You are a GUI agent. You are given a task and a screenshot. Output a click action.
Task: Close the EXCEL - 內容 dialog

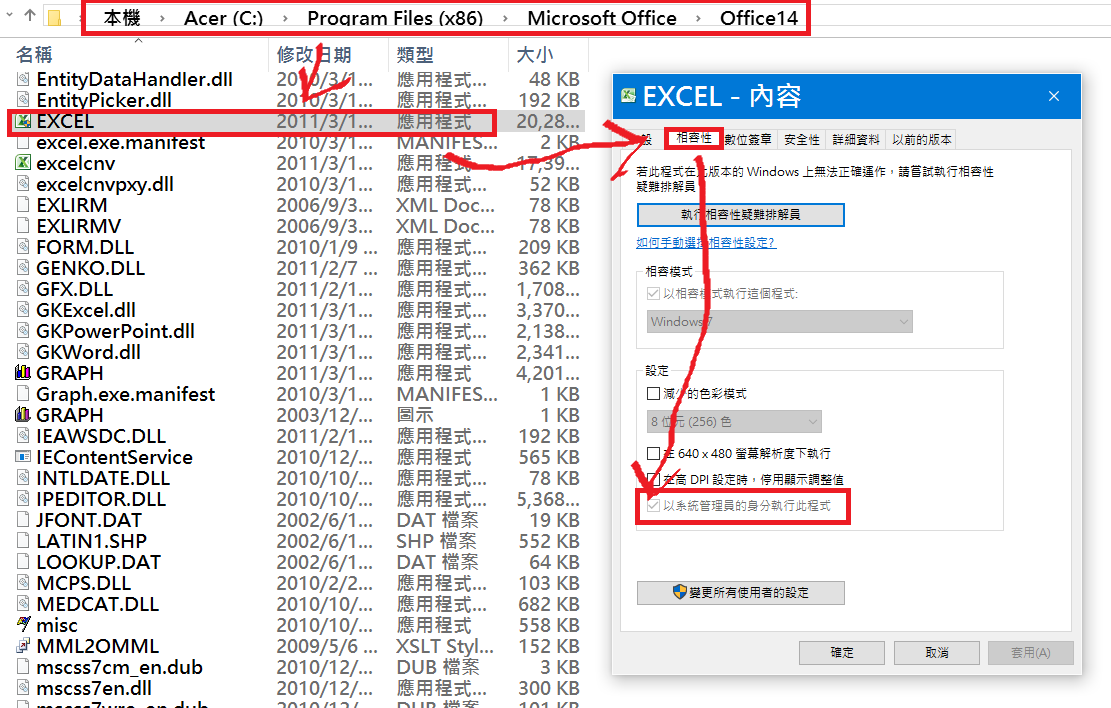tap(1054, 96)
